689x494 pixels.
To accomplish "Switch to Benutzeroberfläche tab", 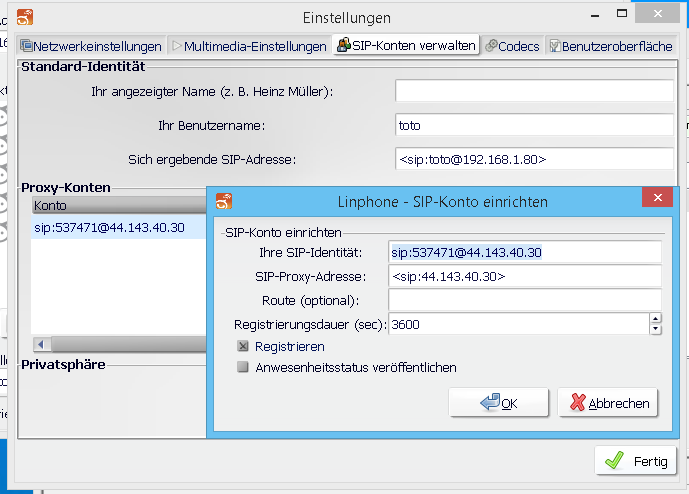I will pyautogui.click(x=611, y=46).
